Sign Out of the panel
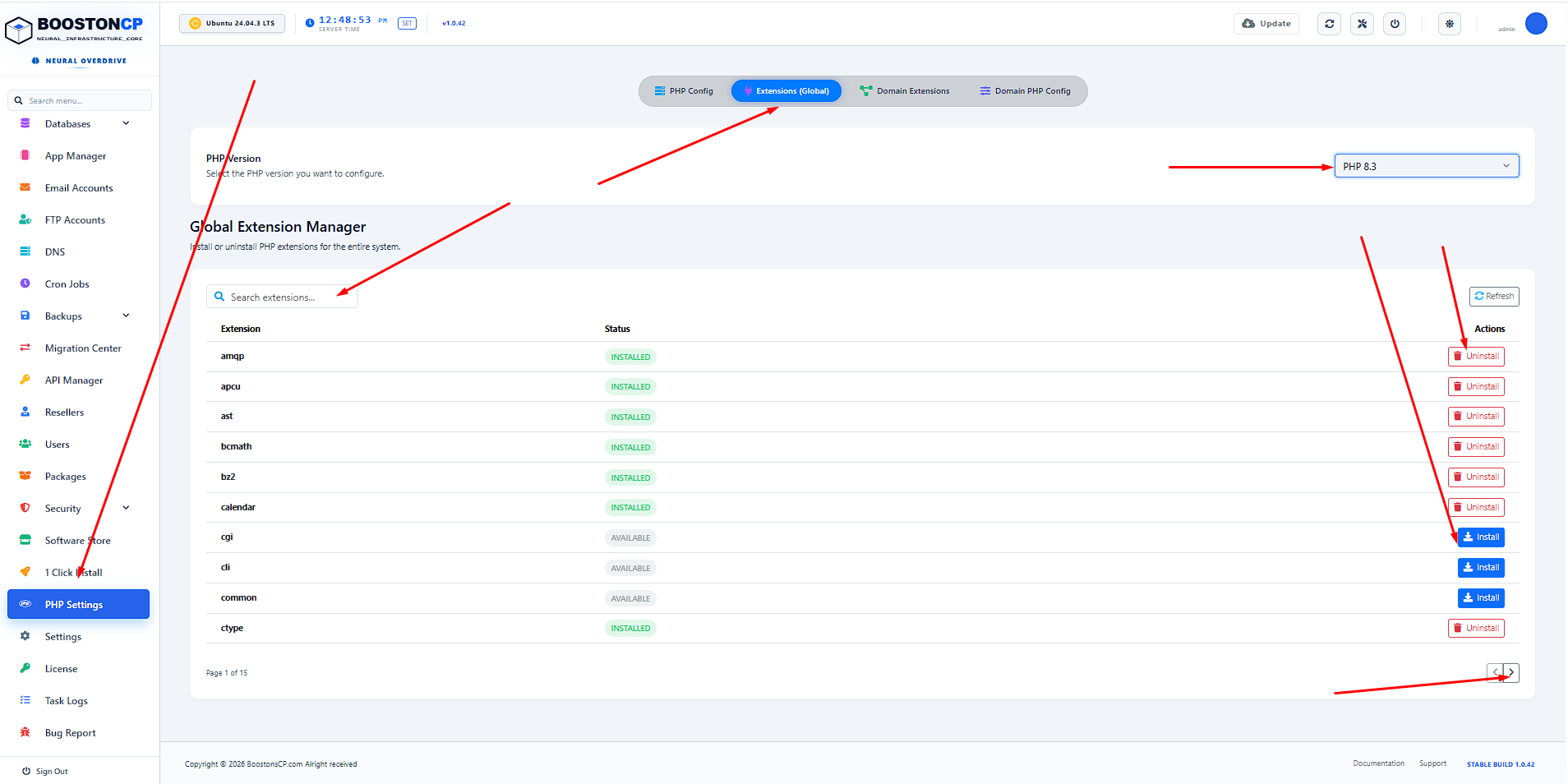Viewport: 1568px width, 784px height. (x=45, y=771)
